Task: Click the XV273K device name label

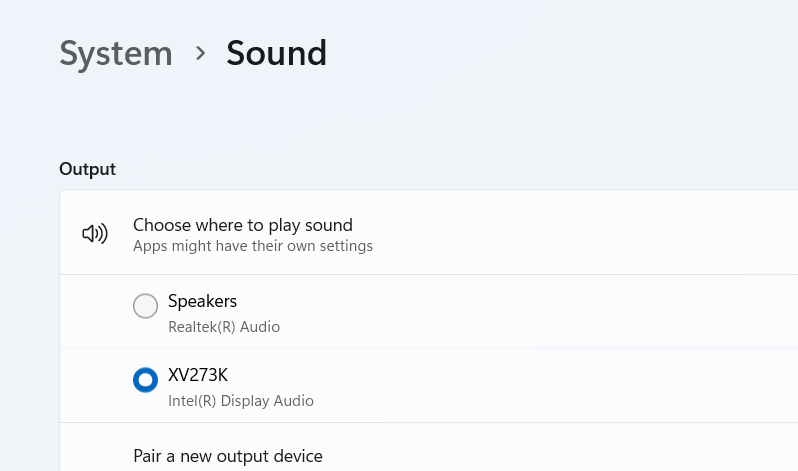Action: 198,375
